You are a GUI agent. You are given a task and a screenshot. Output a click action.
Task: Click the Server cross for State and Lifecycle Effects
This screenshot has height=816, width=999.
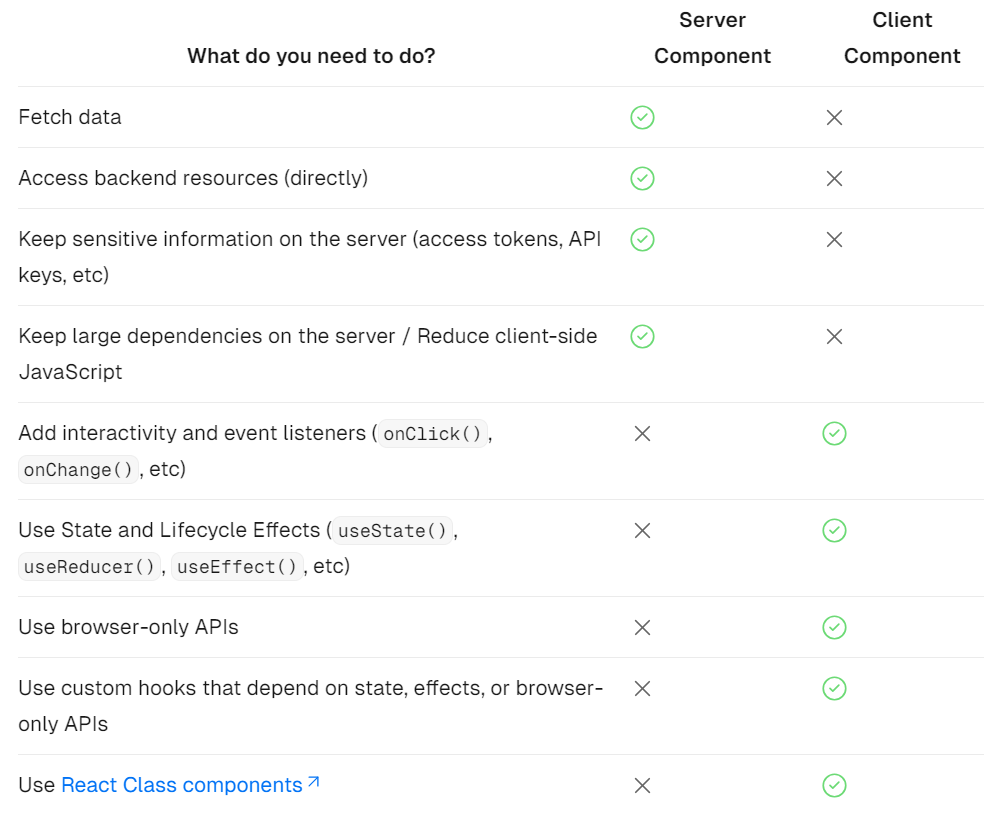pyautogui.click(x=642, y=531)
